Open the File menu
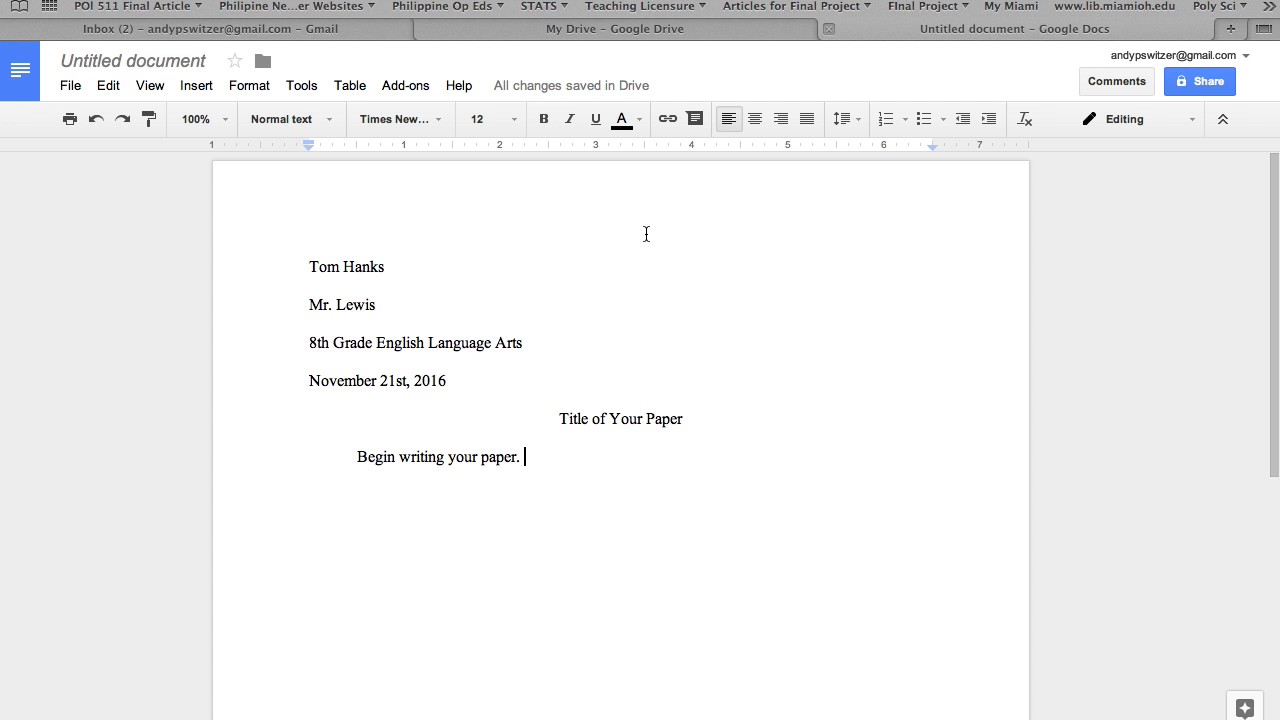 point(70,86)
